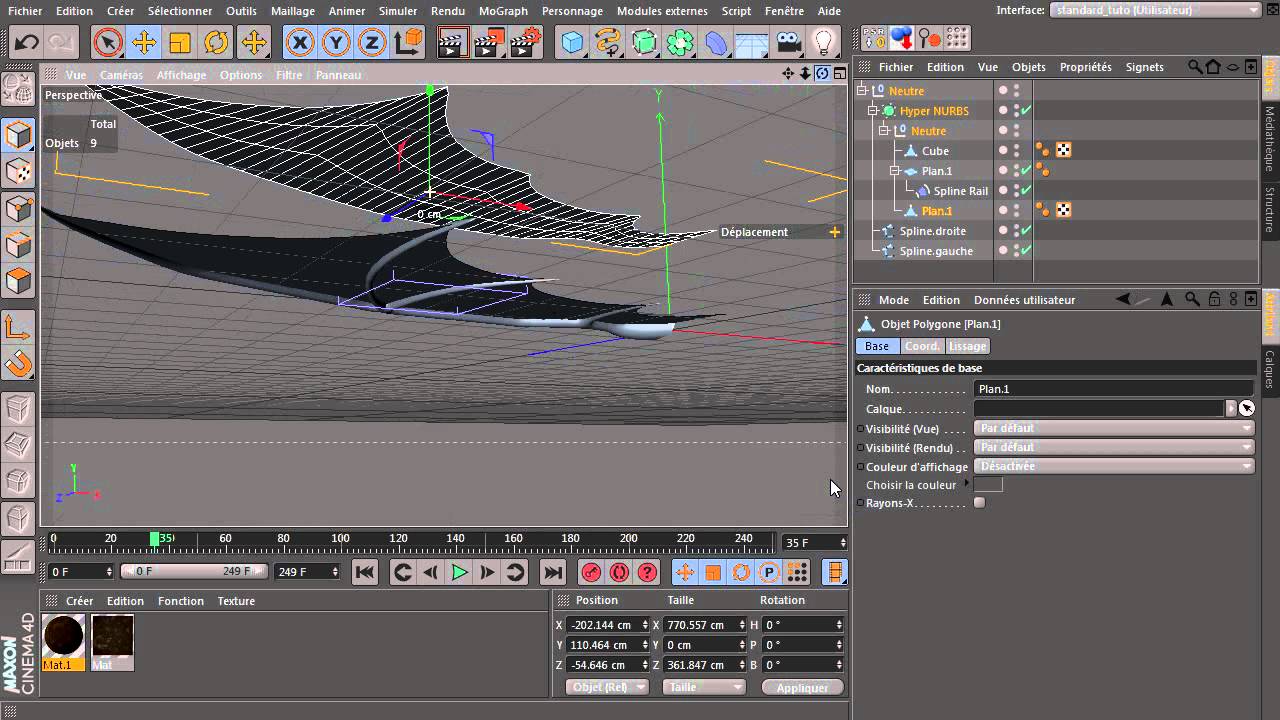The image size is (1280, 720).
Task: Add a Light object
Action: tap(823, 42)
